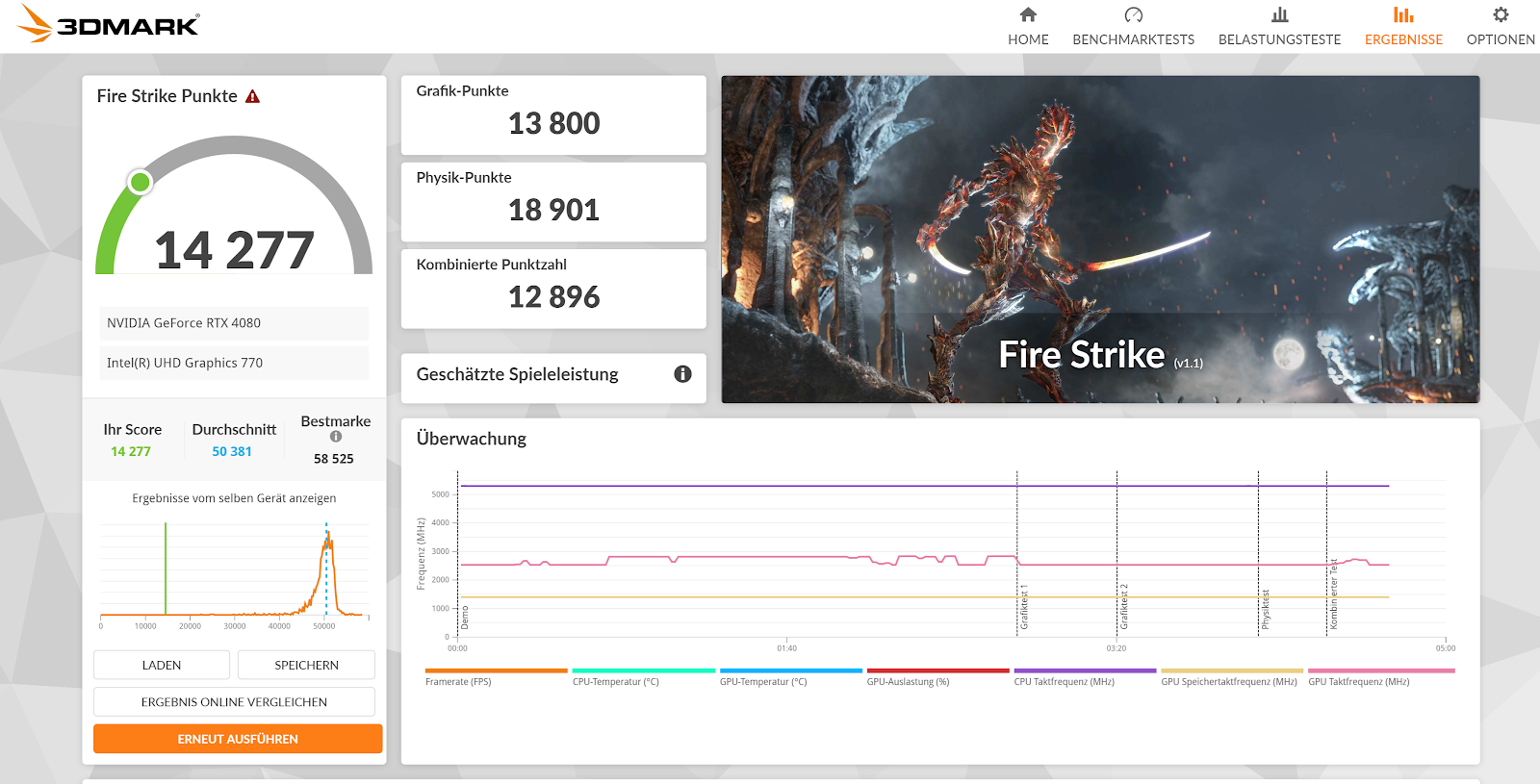The height and width of the screenshot is (784, 1540).
Task: Click Kombinierter Test marker in chart
Action: 1334,594
